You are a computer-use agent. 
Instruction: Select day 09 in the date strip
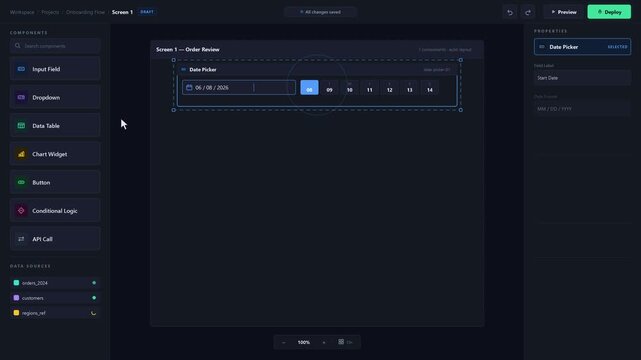(329, 87)
